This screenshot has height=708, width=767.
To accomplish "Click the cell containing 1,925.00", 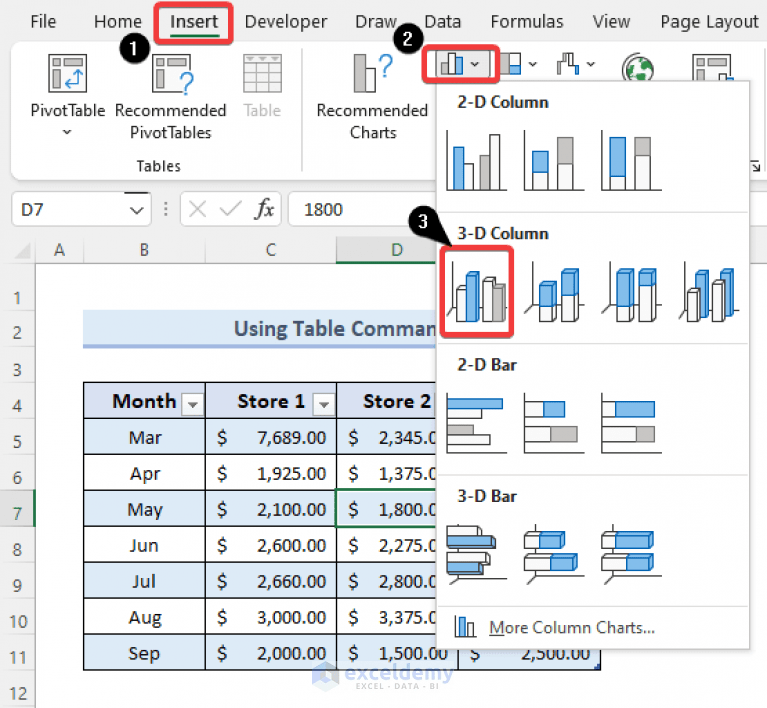I will pyautogui.click(x=271, y=473).
